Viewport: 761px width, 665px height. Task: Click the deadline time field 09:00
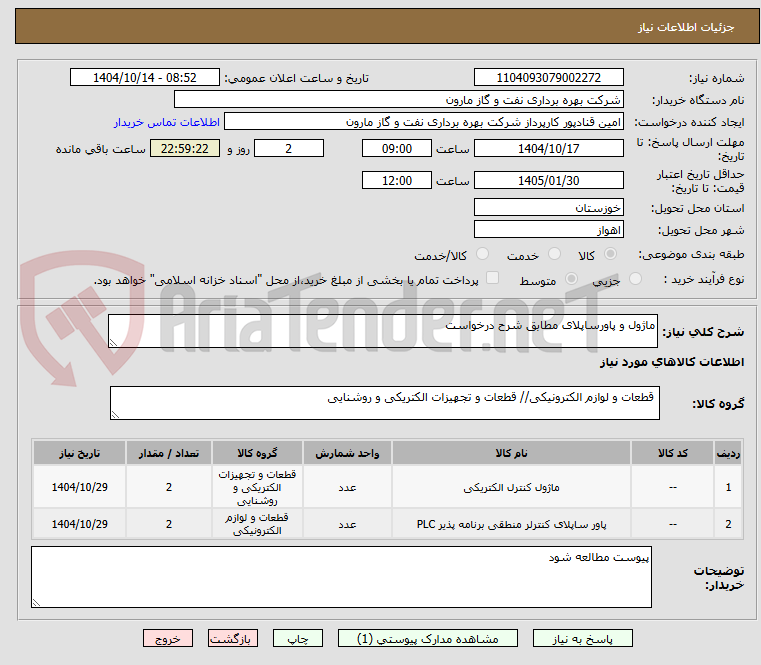(x=397, y=149)
